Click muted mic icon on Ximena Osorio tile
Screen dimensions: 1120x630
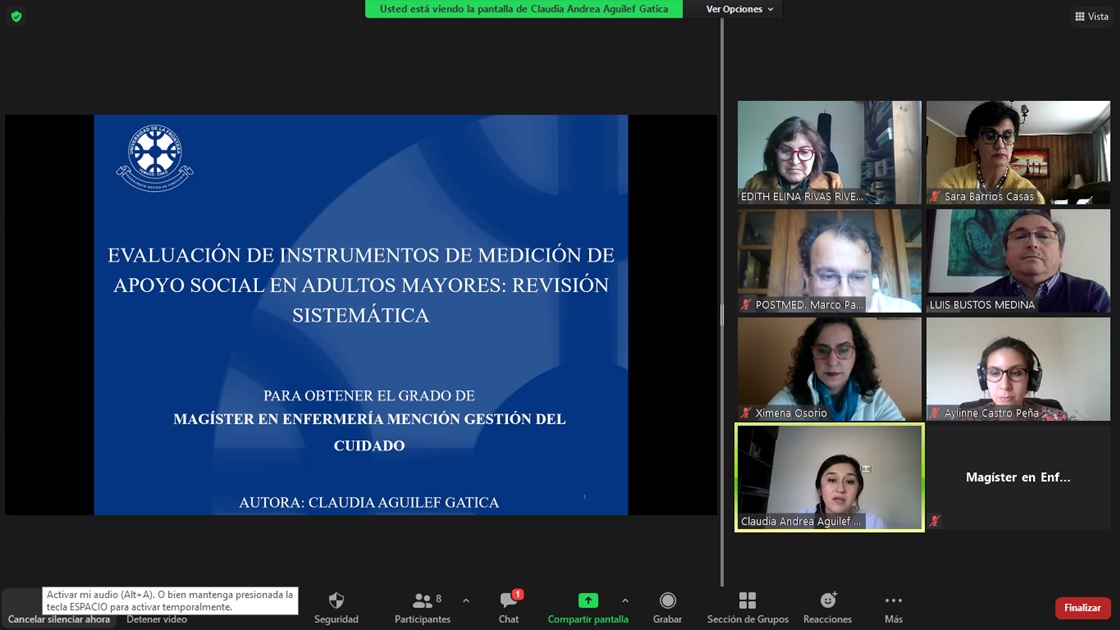pyautogui.click(x=746, y=413)
